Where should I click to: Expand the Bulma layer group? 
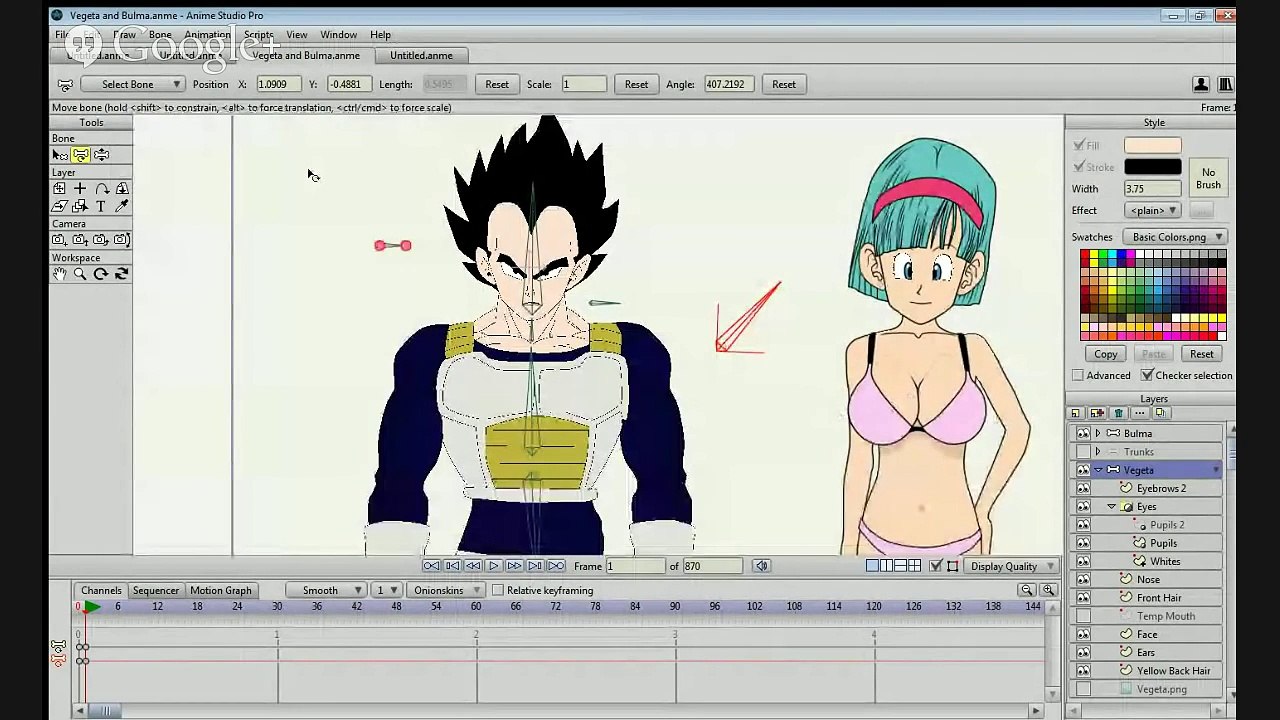(1098, 434)
